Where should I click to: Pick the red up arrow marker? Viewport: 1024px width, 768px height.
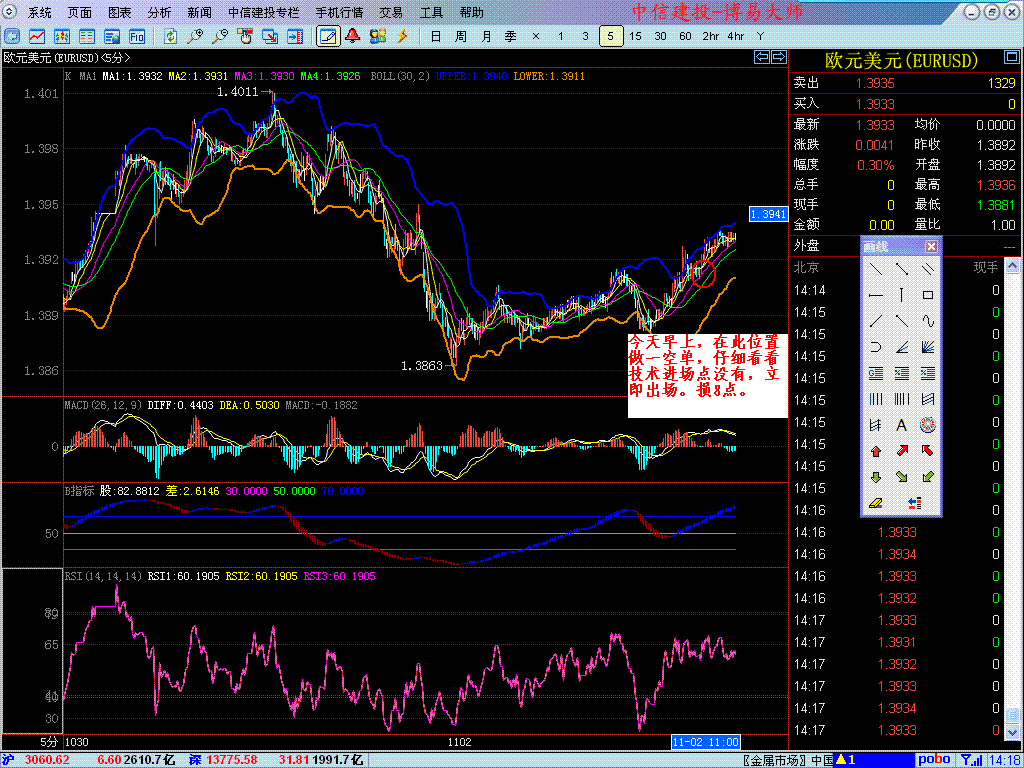[x=876, y=451]
